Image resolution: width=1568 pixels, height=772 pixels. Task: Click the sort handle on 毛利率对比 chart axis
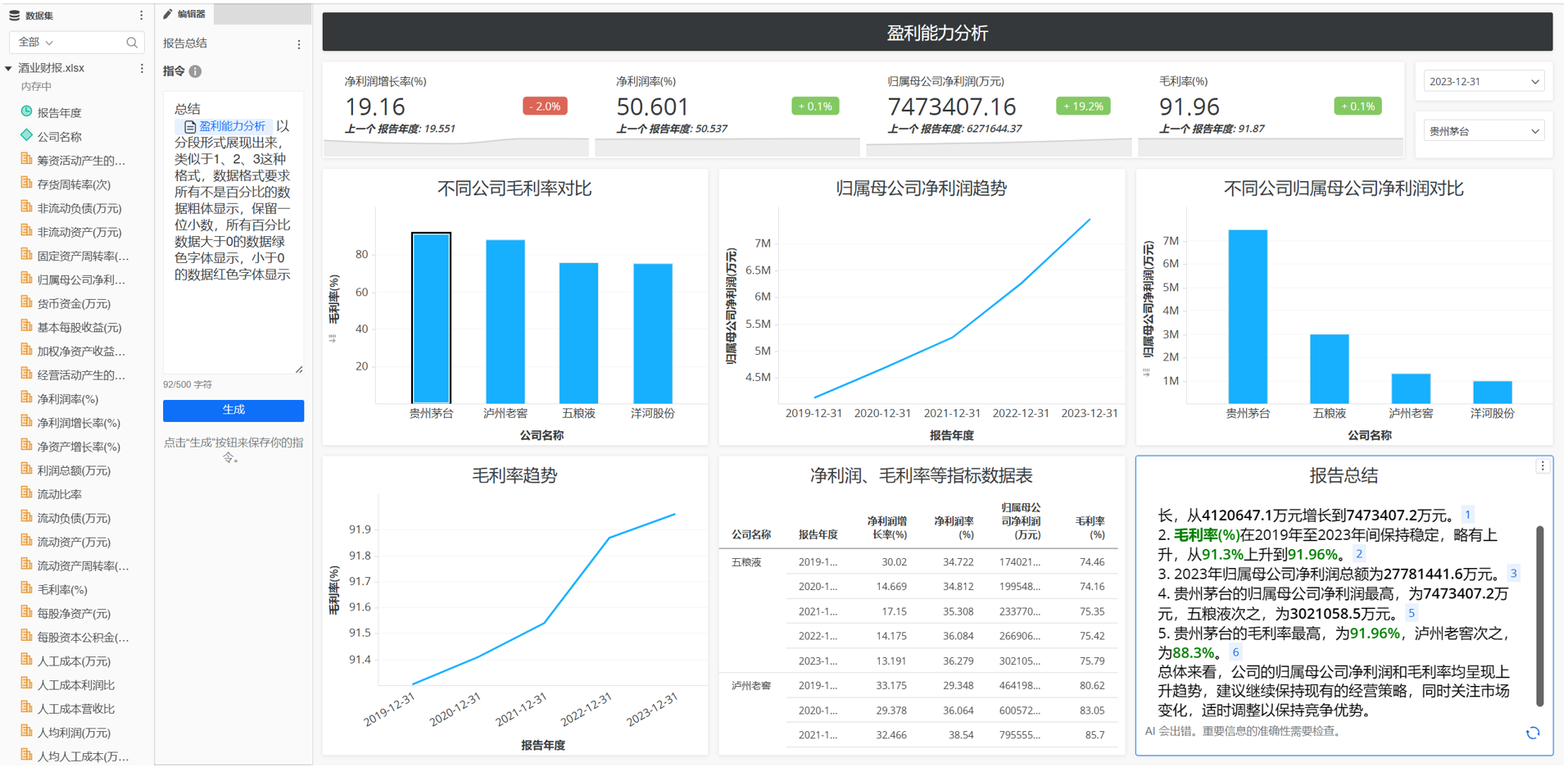(333, 338)
